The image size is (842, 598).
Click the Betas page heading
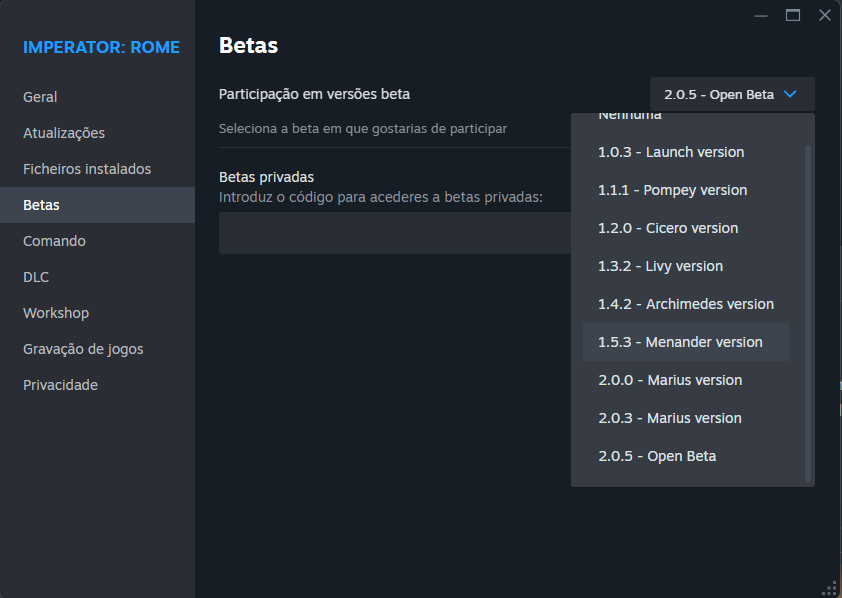(x=249, y=46)
